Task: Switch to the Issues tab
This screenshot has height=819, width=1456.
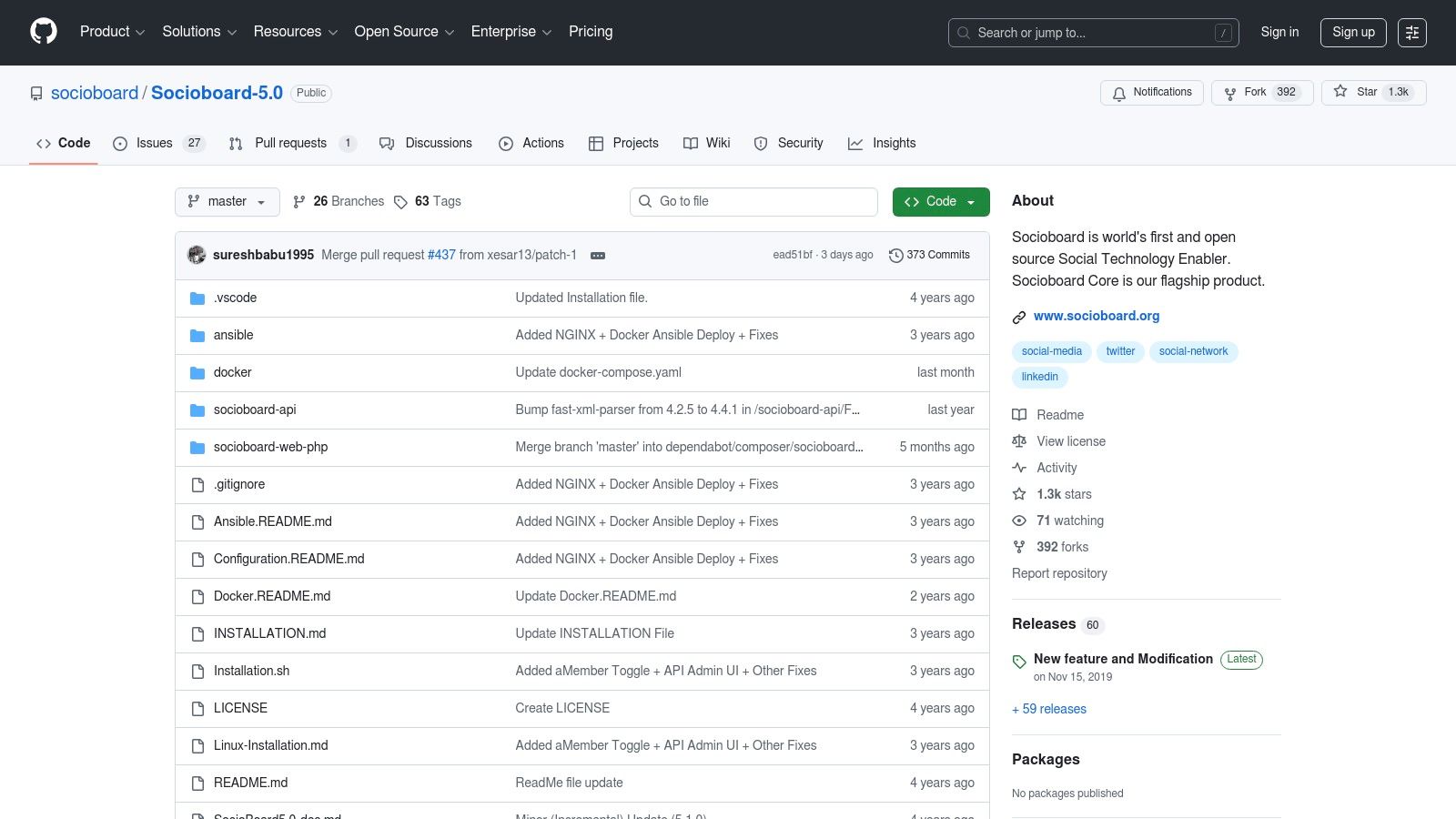Action: (x=159, y=144)
